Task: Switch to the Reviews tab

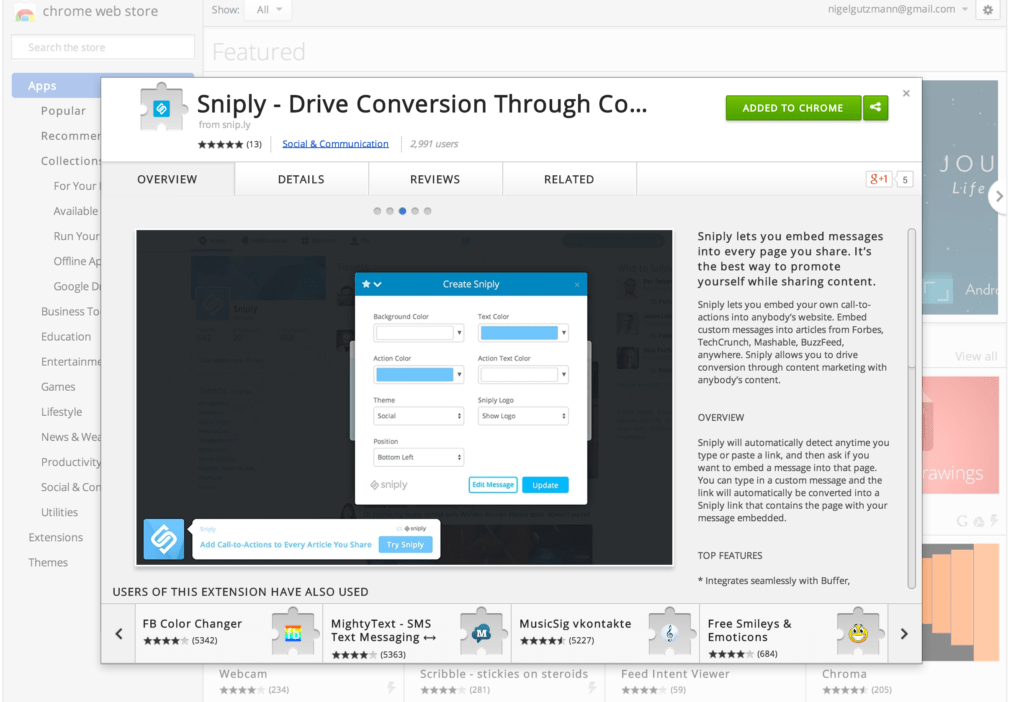Action: coord(435,180)
